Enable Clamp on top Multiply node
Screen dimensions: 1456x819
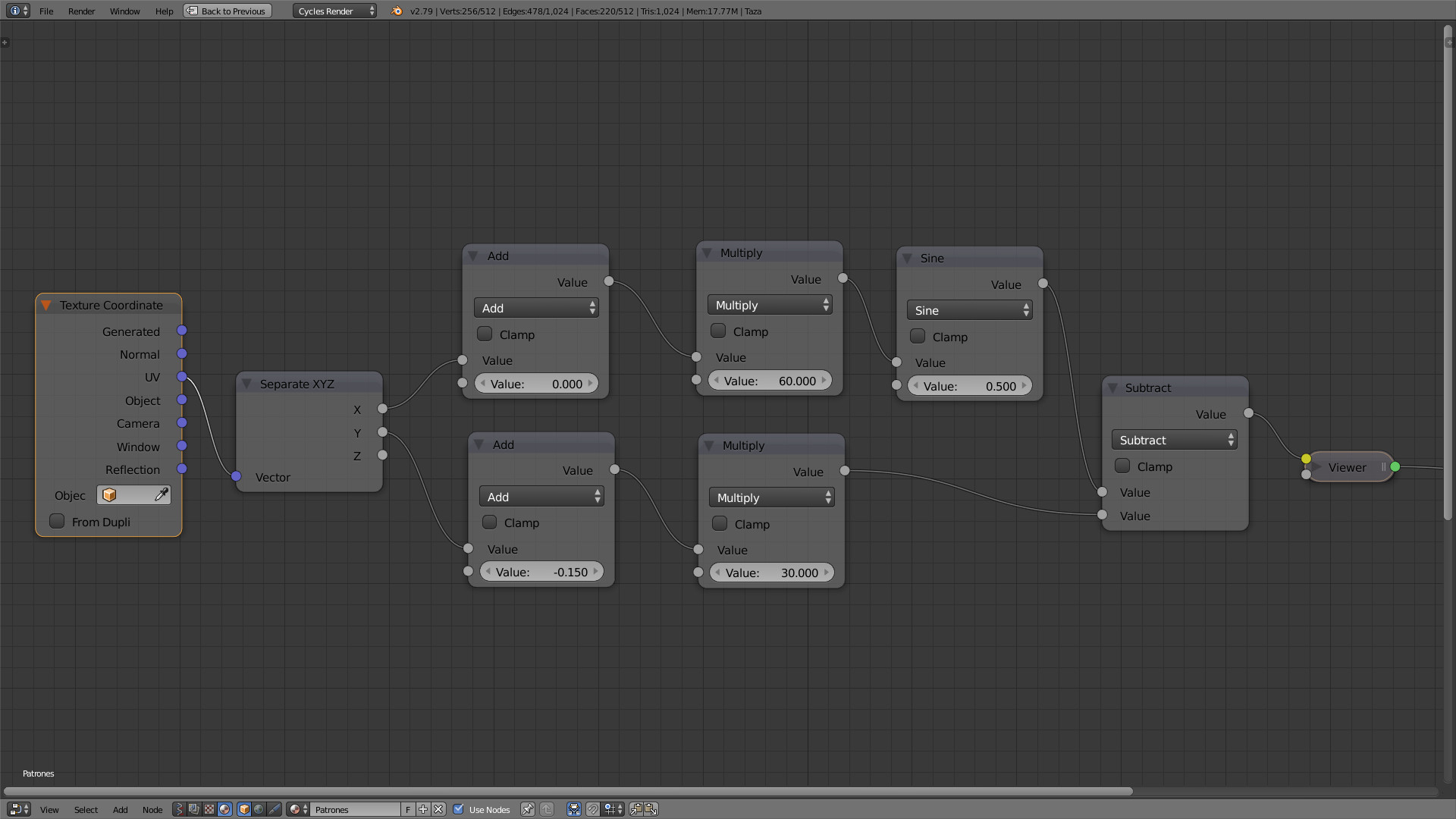(x=718, y=331)
